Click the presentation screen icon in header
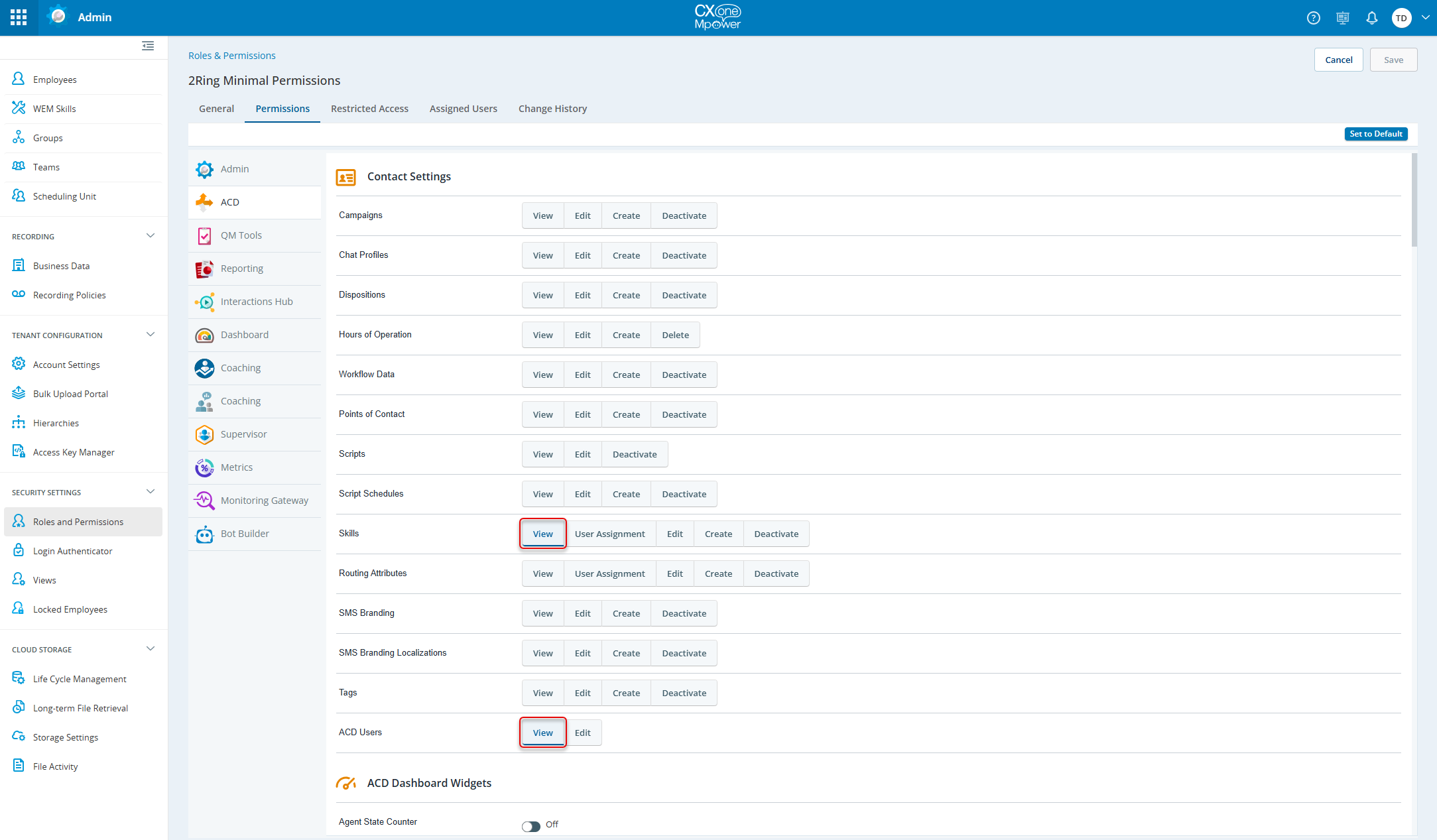This screenshot has height=840, width=1437. coord(1342,18)
